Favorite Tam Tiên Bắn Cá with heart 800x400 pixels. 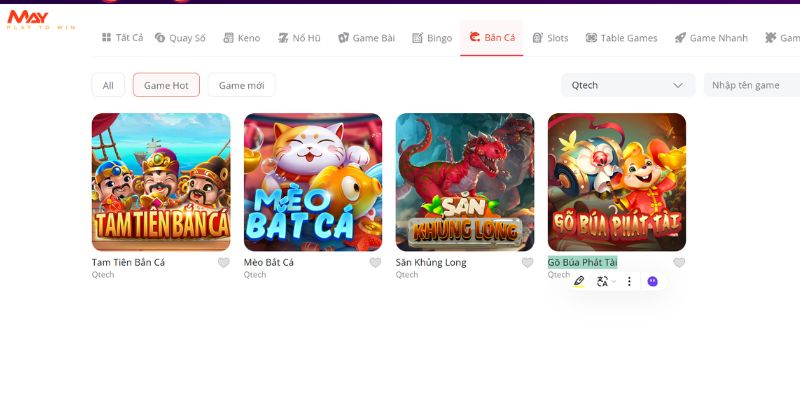point(223,263)
